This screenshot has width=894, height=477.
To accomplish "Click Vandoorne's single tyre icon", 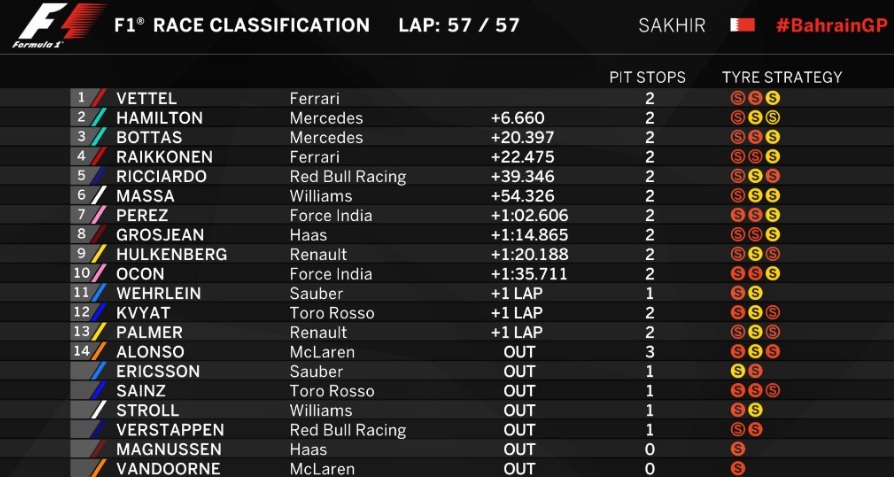I will coord(738,468).
